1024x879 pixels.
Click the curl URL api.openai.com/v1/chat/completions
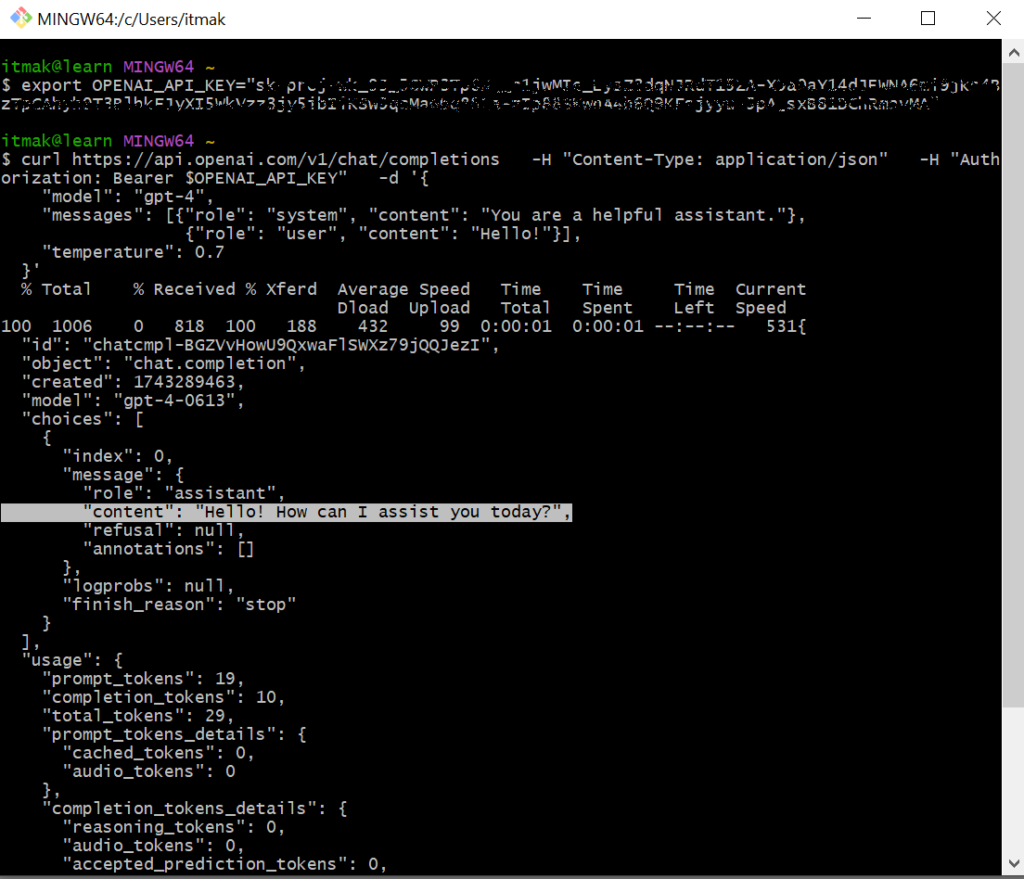[285, 159]
